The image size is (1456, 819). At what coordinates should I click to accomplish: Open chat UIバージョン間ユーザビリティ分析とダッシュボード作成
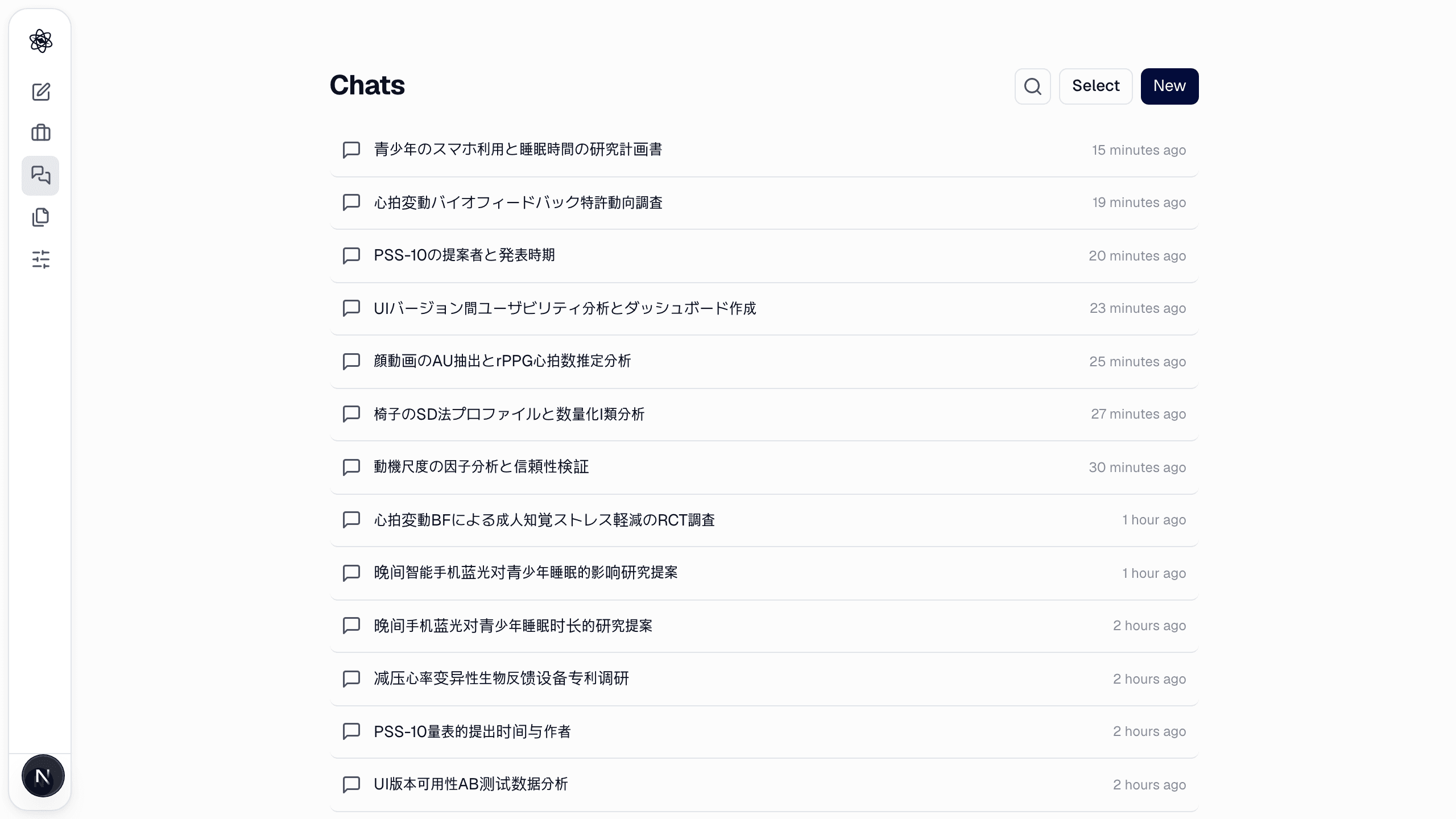pos(764,309)
